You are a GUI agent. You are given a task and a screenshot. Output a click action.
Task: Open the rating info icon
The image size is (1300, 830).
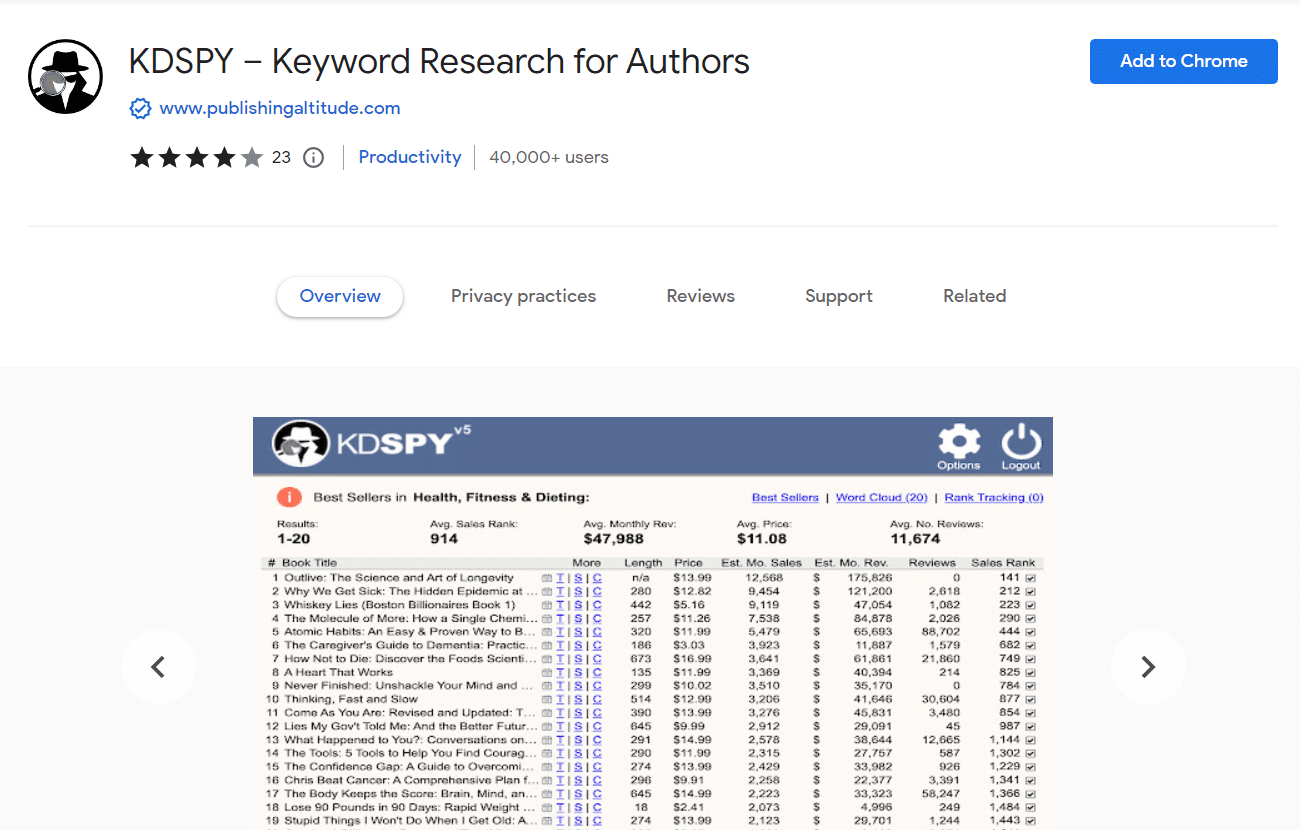point(314,157)
